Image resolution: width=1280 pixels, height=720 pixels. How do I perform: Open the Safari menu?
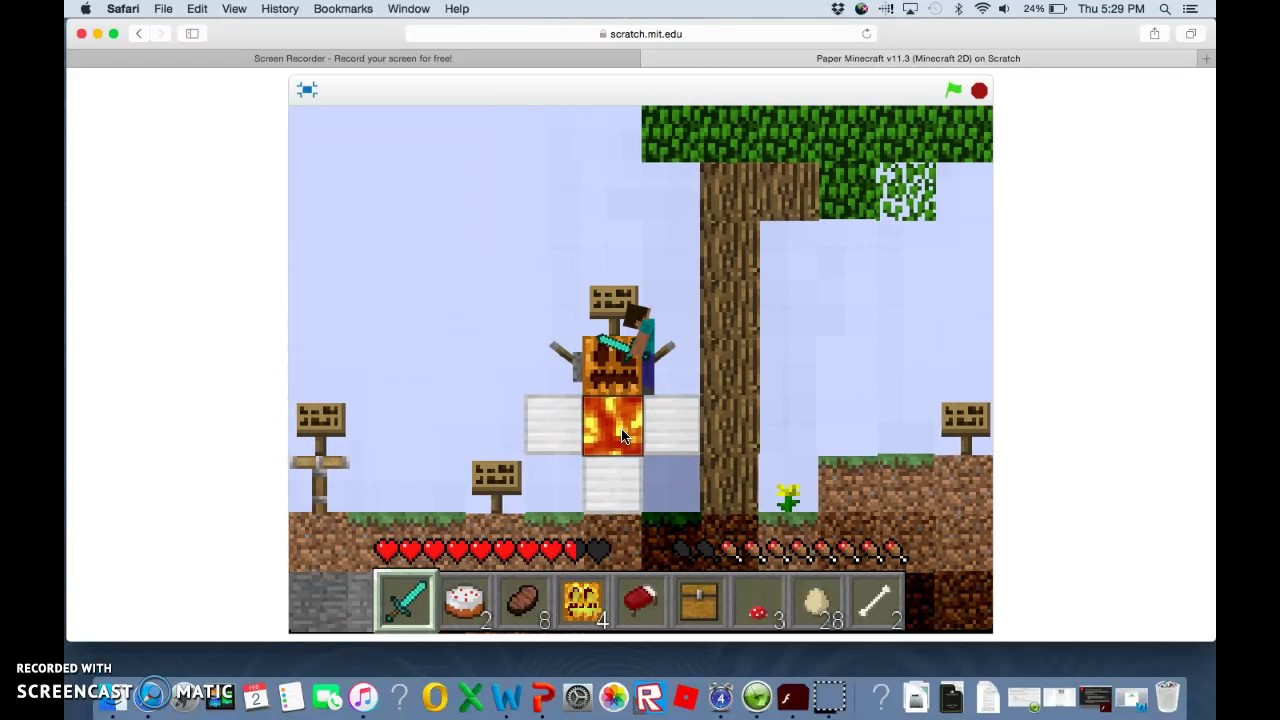tap(123, 9)
